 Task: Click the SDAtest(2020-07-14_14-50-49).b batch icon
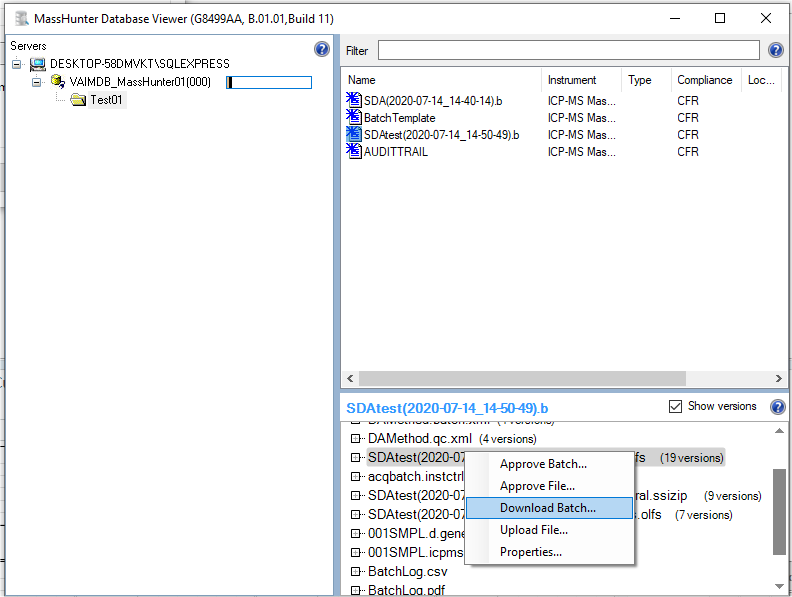pyautogui.click(x=354, y=134)
